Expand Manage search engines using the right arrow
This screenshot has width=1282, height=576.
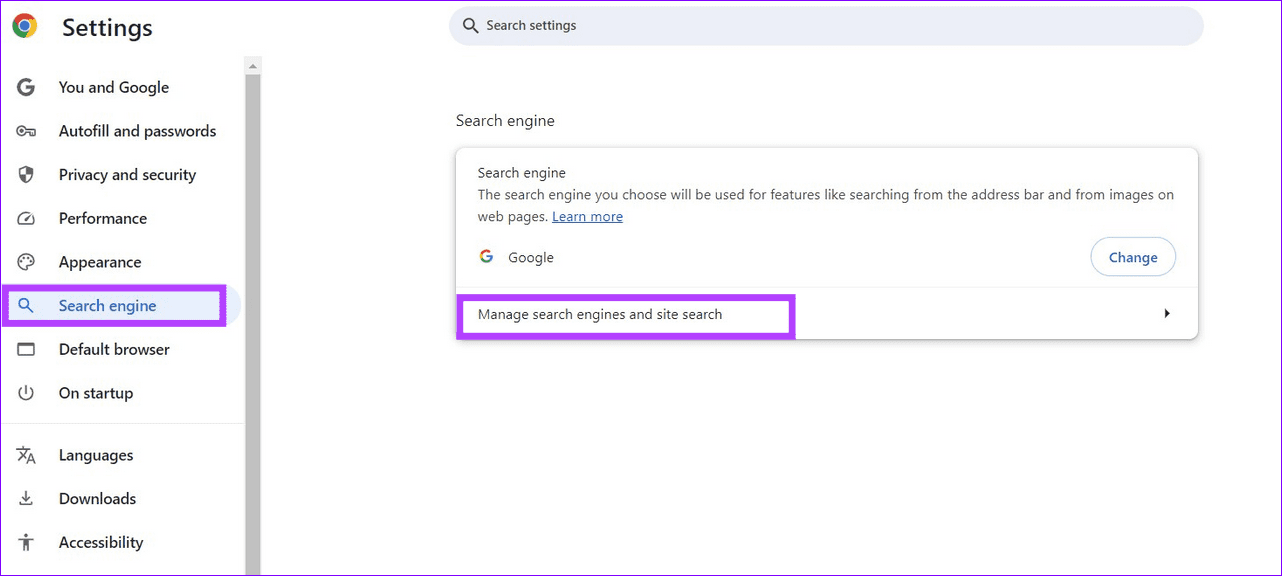click(x=1166, y=312)
